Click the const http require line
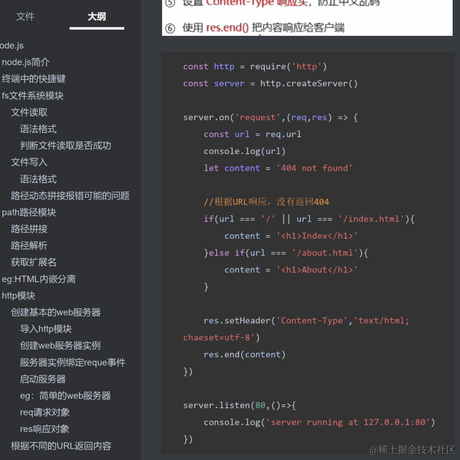460x460 pixels. 255,67
